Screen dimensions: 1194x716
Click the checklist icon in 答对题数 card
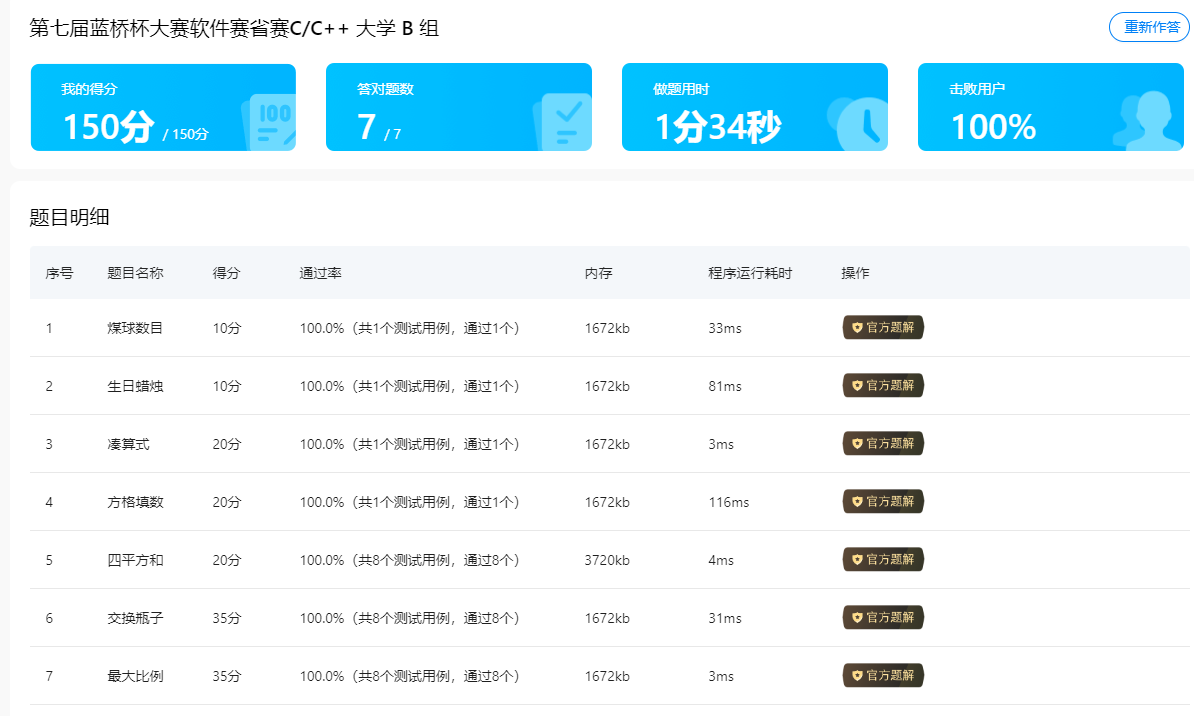click(563, 122)
